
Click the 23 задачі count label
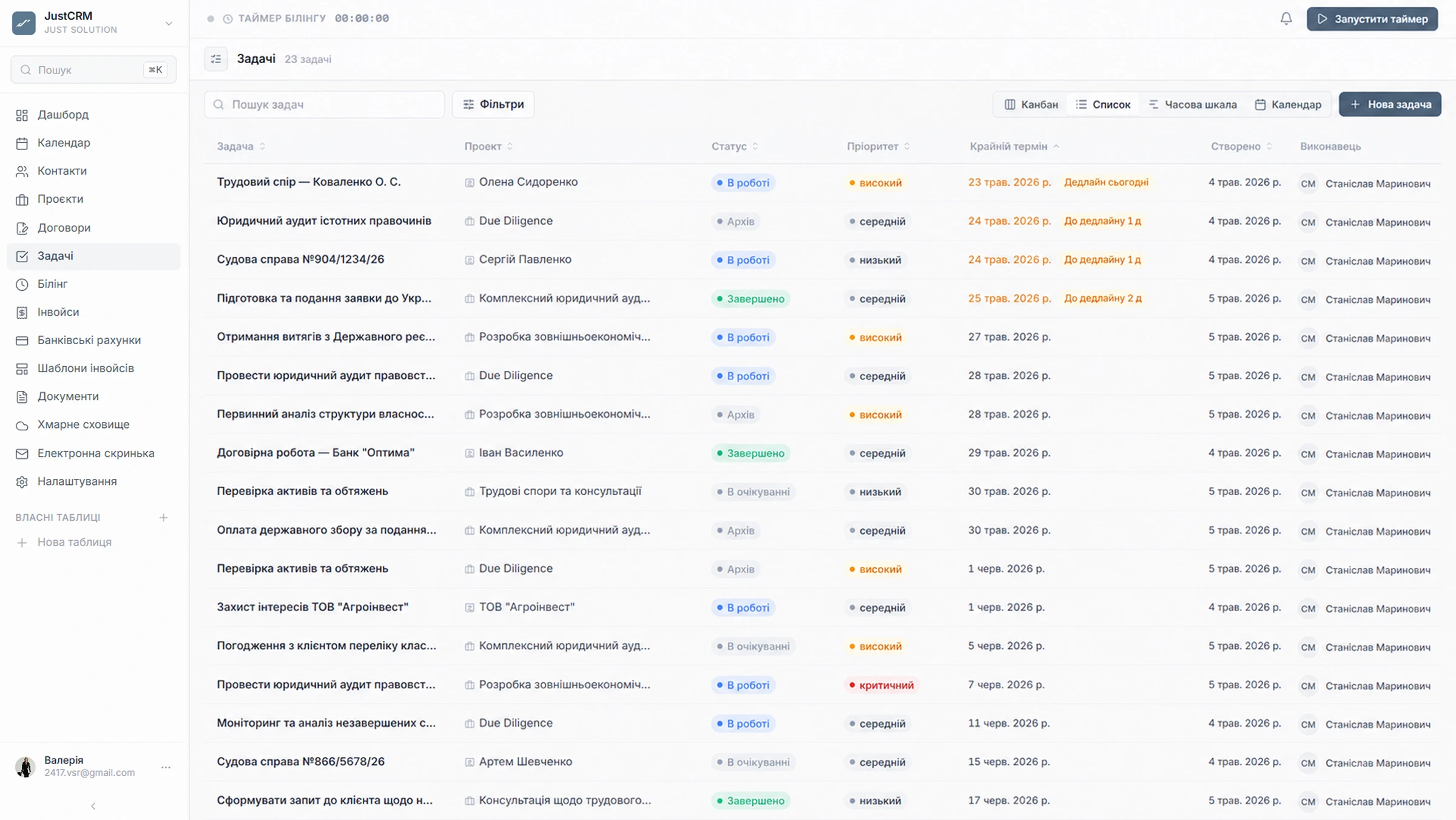pos(308,59)
